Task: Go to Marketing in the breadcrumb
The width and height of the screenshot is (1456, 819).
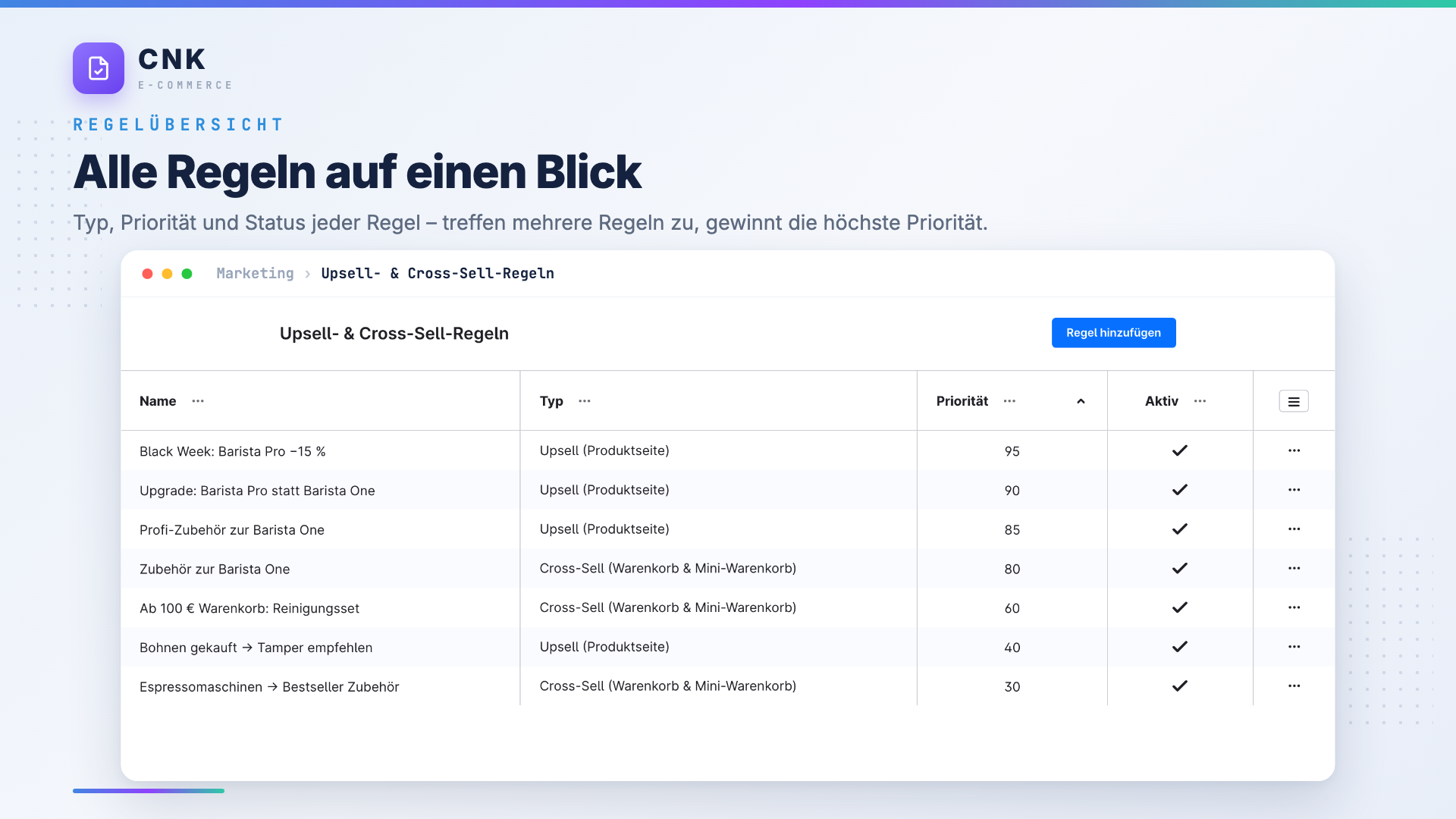Action: [x=255, y=273]
